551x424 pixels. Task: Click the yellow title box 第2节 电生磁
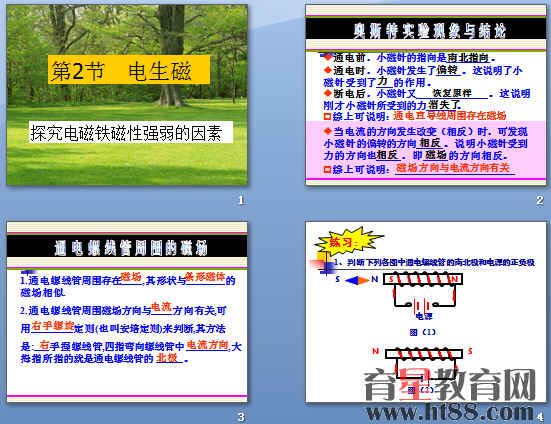129,70
